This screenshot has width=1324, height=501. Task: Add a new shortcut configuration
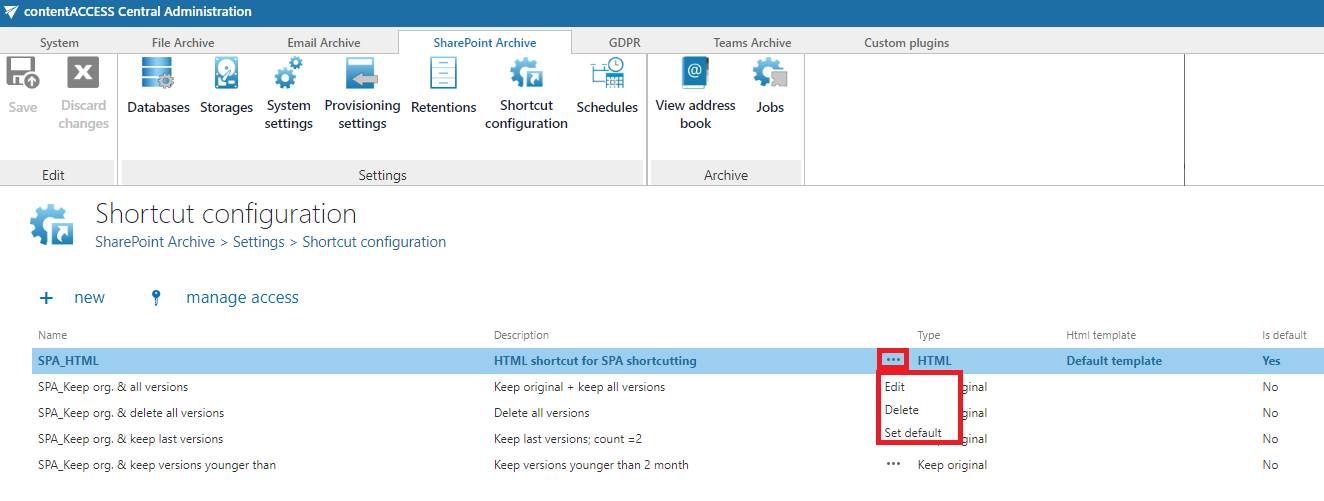point(73,297)
